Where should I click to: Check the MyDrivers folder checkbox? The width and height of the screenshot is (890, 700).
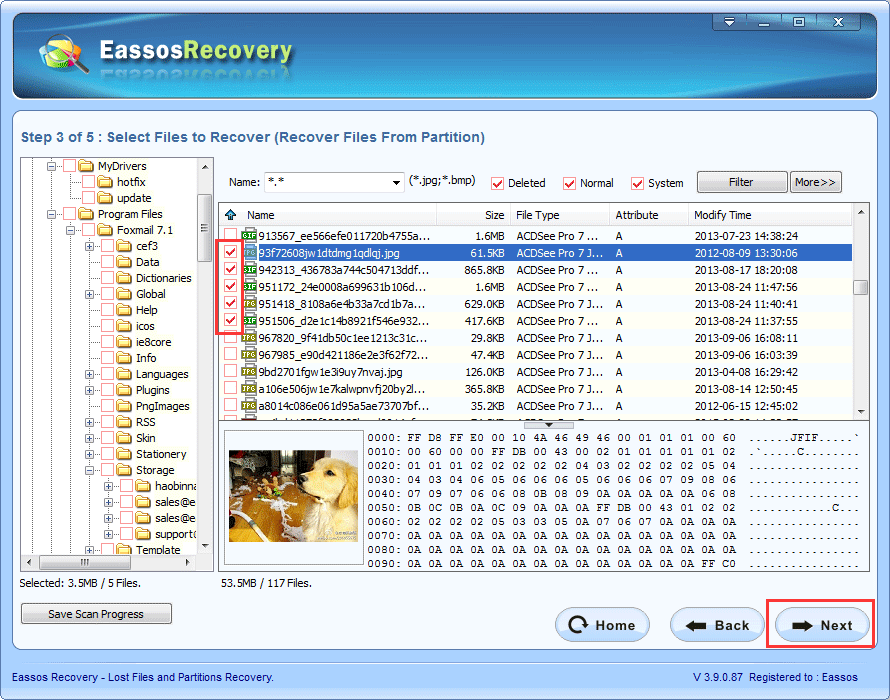tap(70, 166)
